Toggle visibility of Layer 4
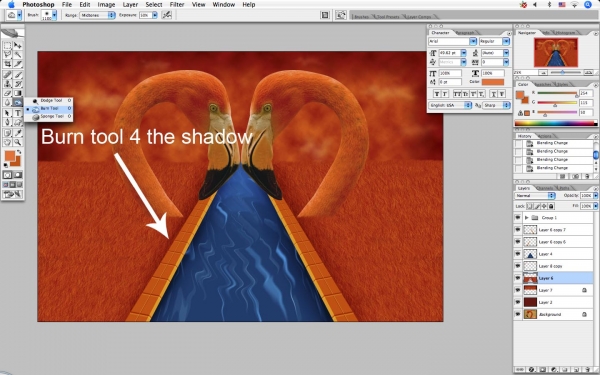This screenshot has width=600, height=375. pyautogui.click(x=518, y=254)
